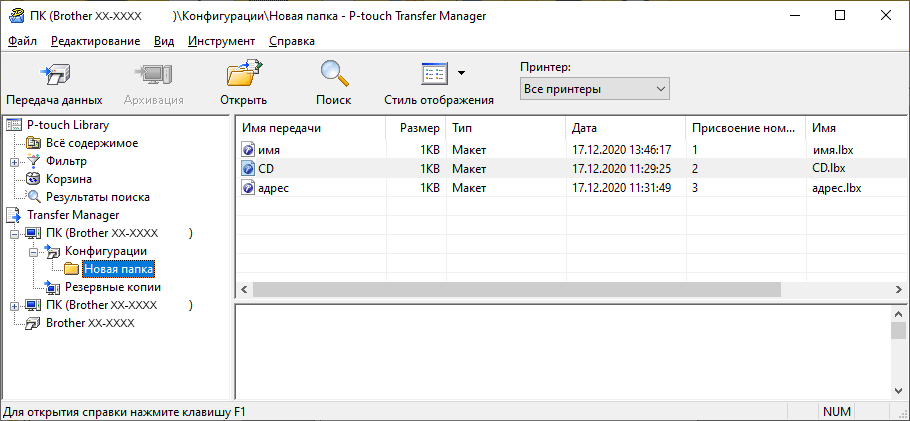Click the Стиль отображения view icon
910x421 pixels.
433,75
